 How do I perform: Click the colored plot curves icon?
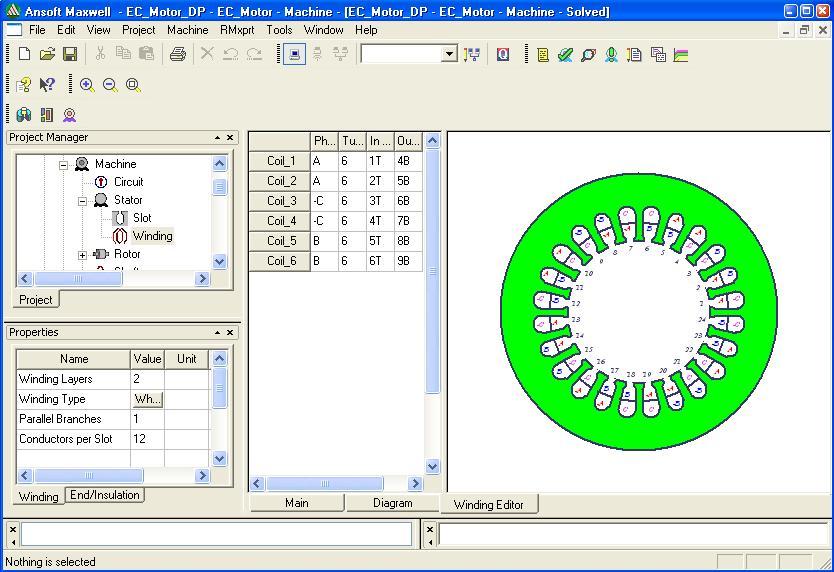681,54
